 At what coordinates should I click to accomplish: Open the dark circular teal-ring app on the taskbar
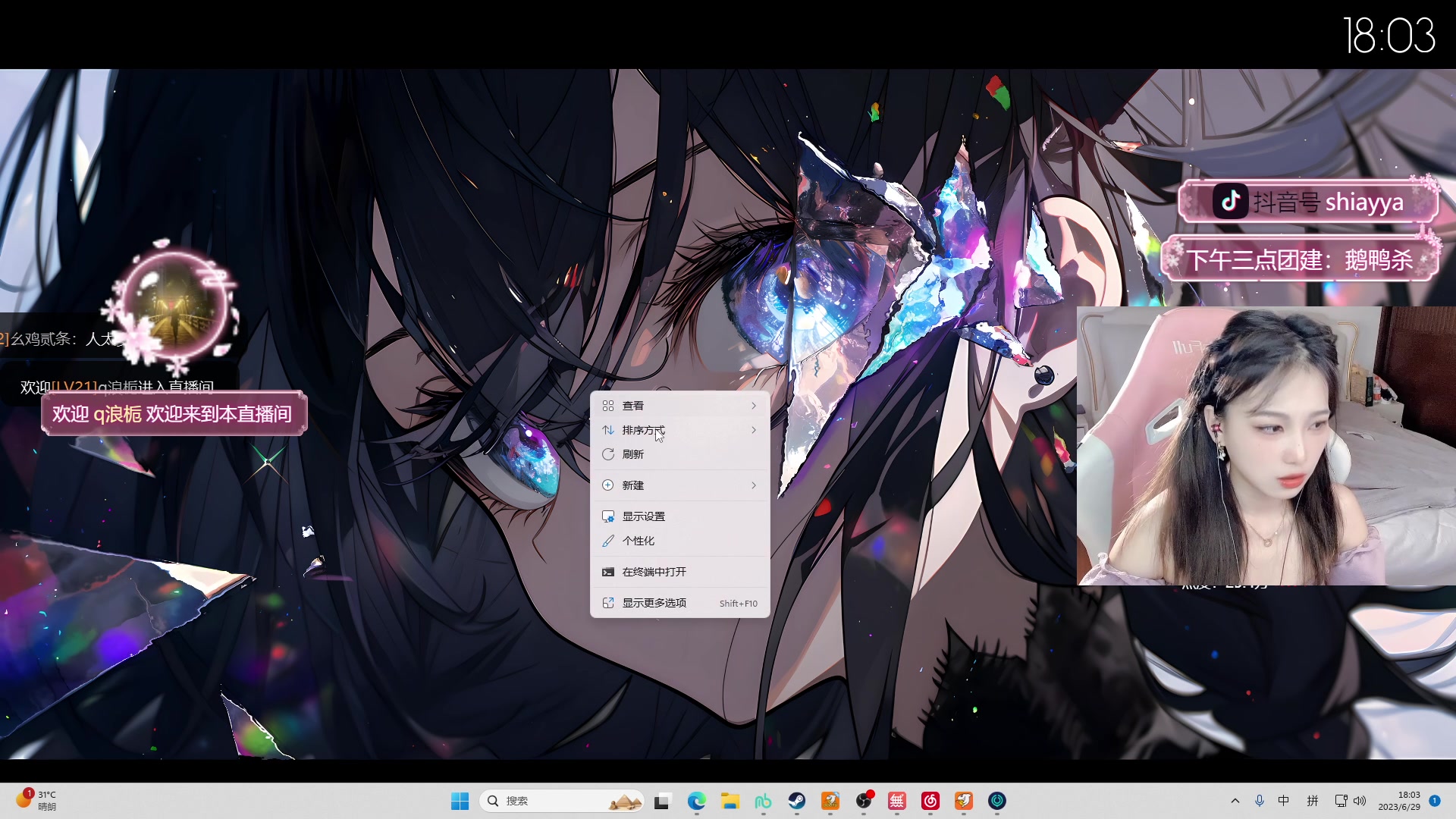[x=997, y=801]
